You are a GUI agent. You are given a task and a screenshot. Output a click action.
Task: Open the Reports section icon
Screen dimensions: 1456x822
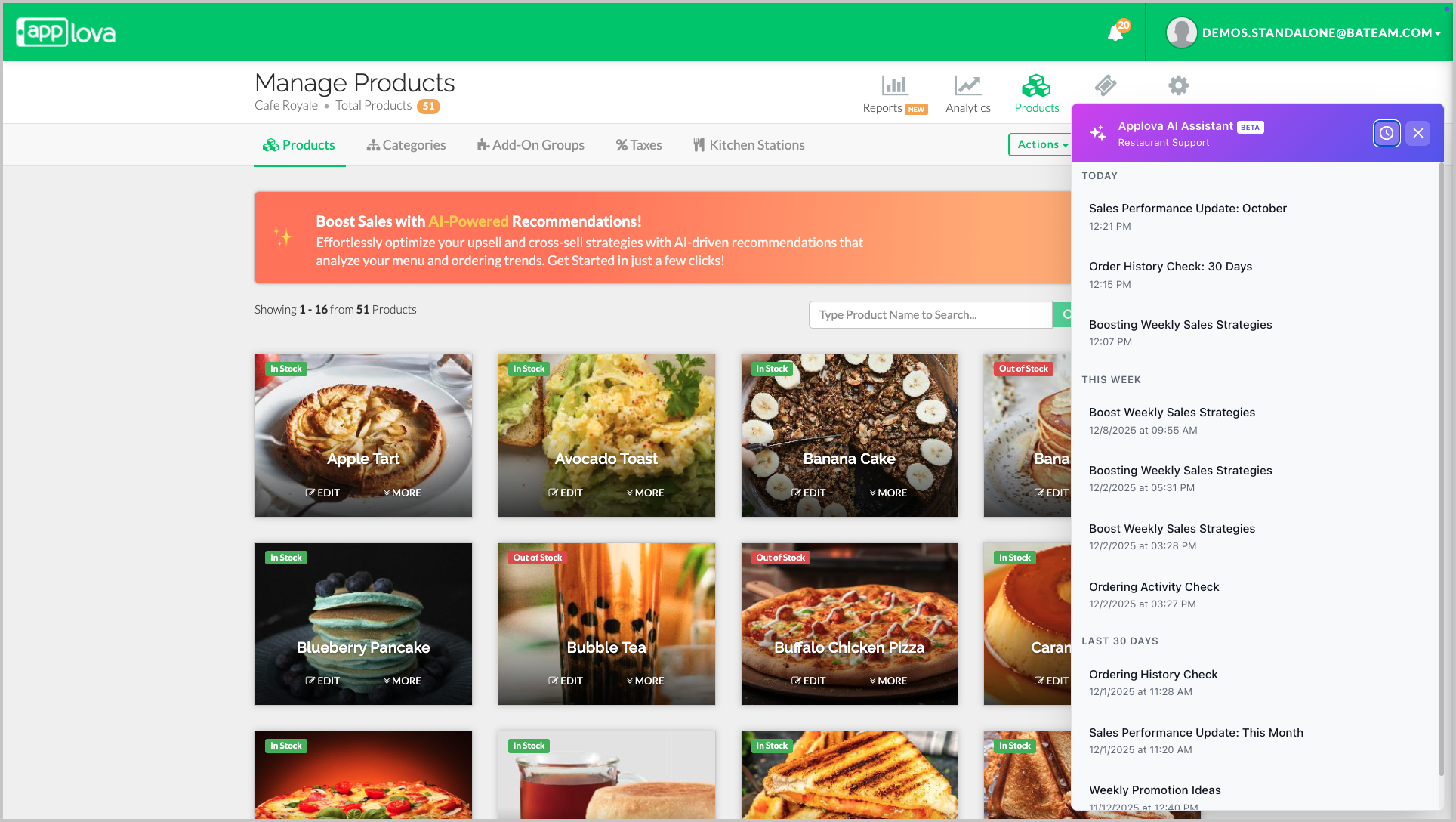pyautogui.click(x=894, y=85)
